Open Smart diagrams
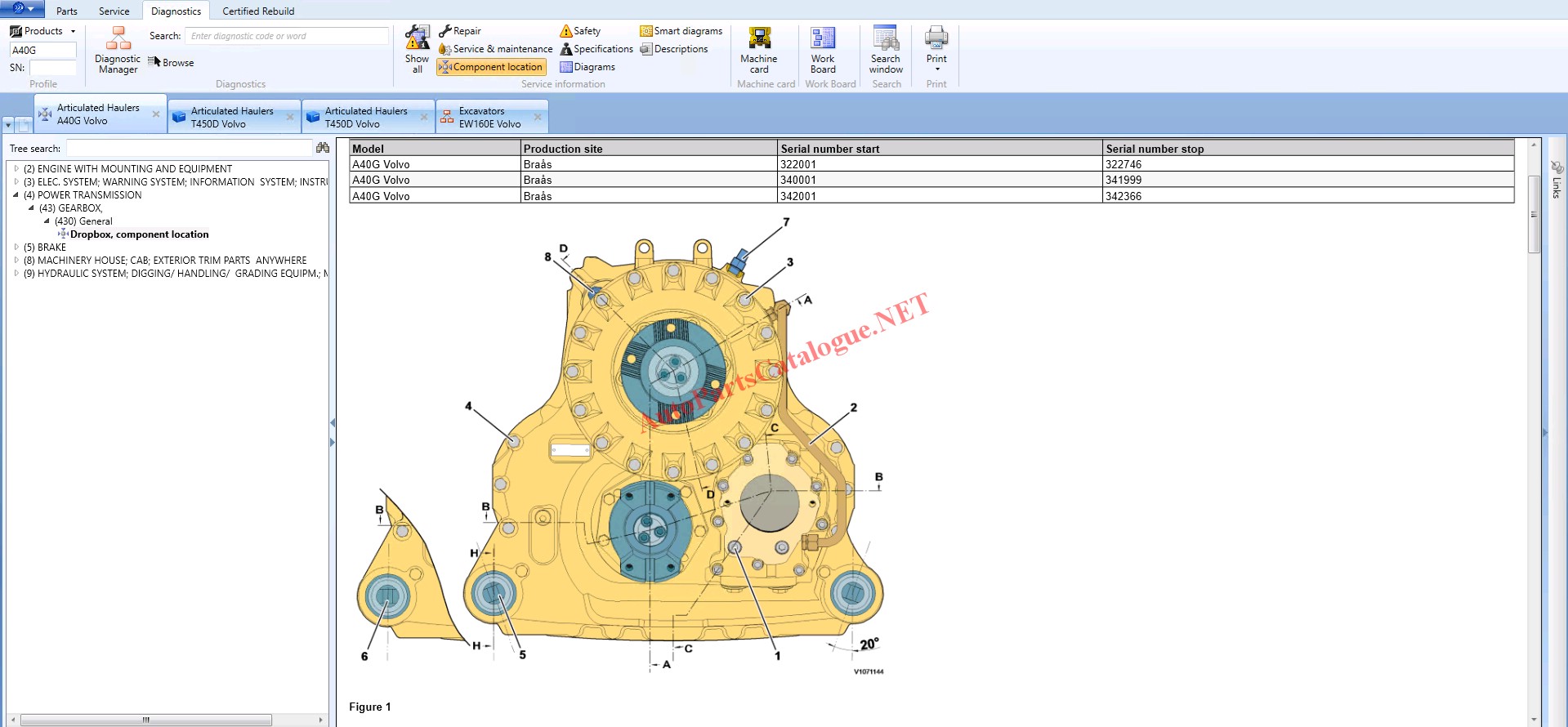Image resolution: width=1568 pixels, height=727 pixels. [681, 31]
